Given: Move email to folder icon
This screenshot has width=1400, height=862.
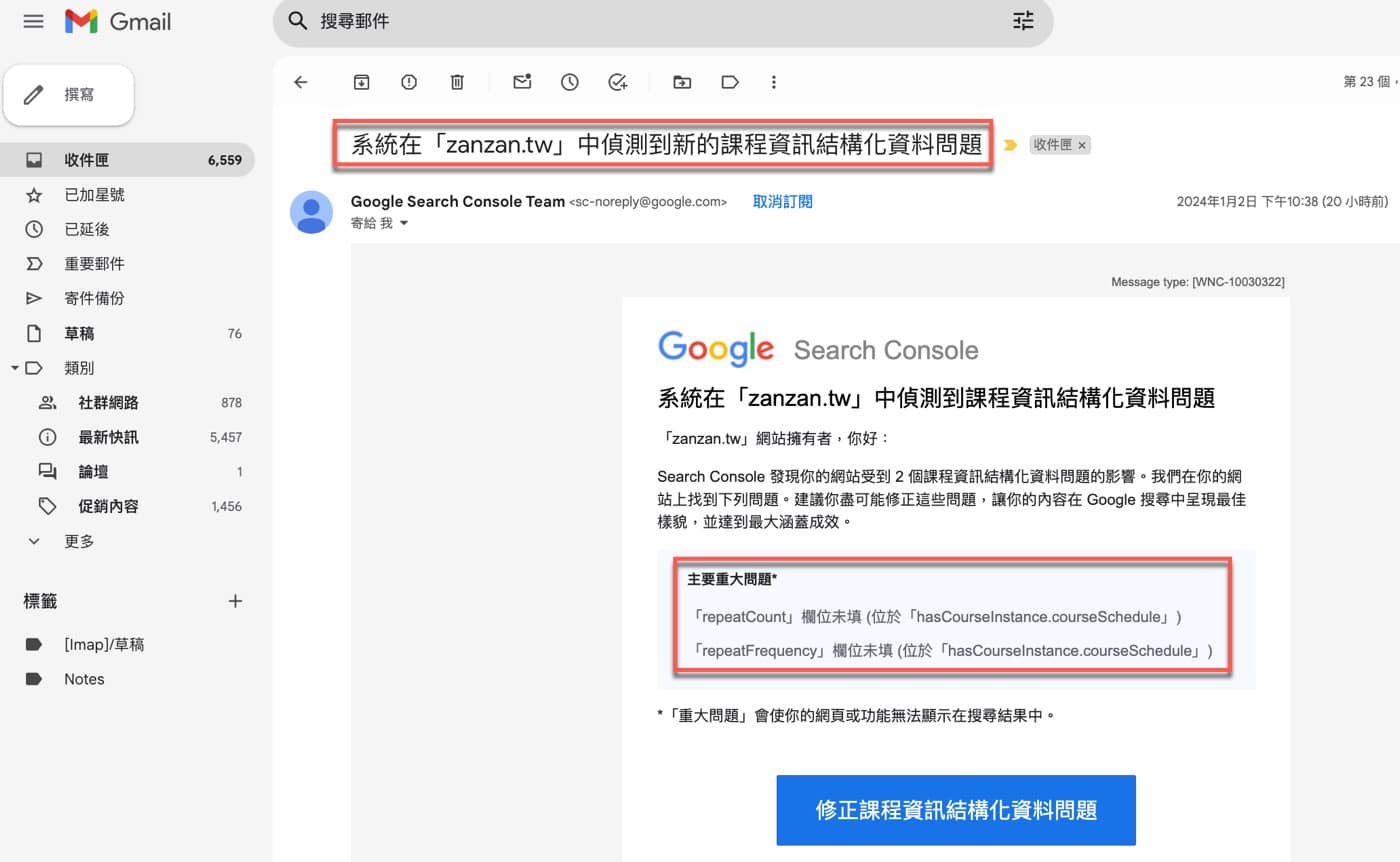Looking at the screenshot, I should click(682, 82).
